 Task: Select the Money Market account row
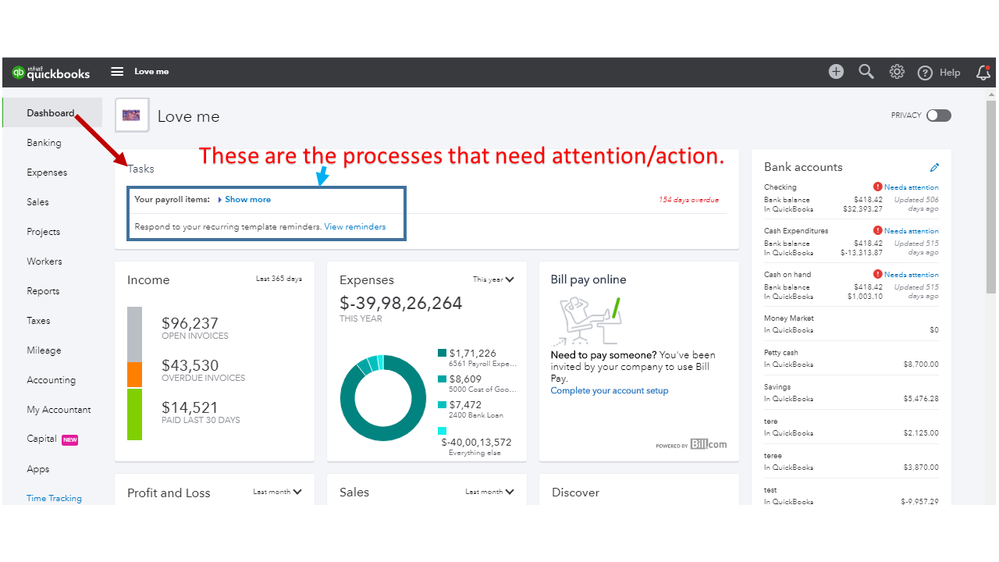[x=851, y=324]
